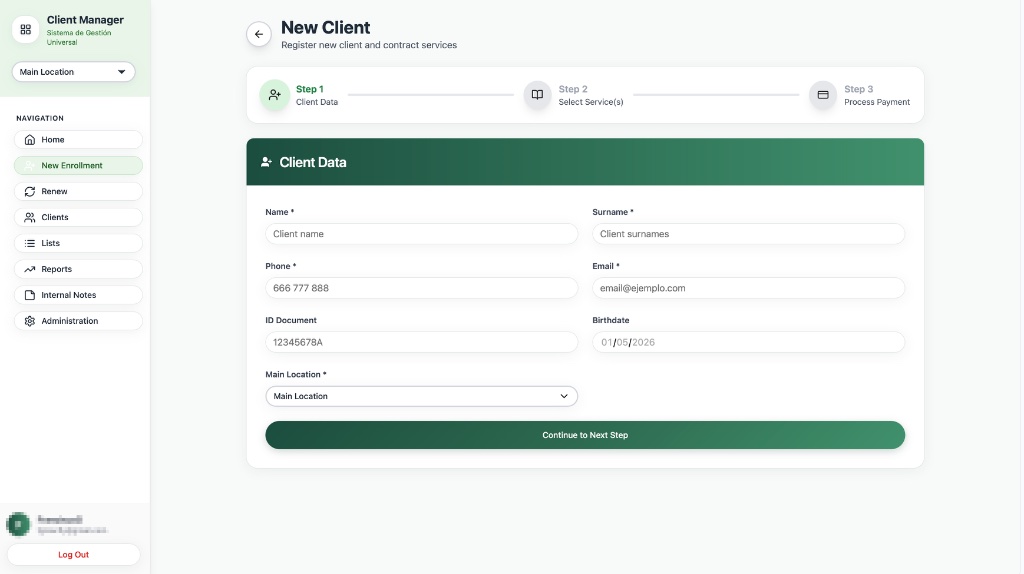Click the Reports trend-line icon
Viewport: 1024px width, 574px height.
(29, 269)
